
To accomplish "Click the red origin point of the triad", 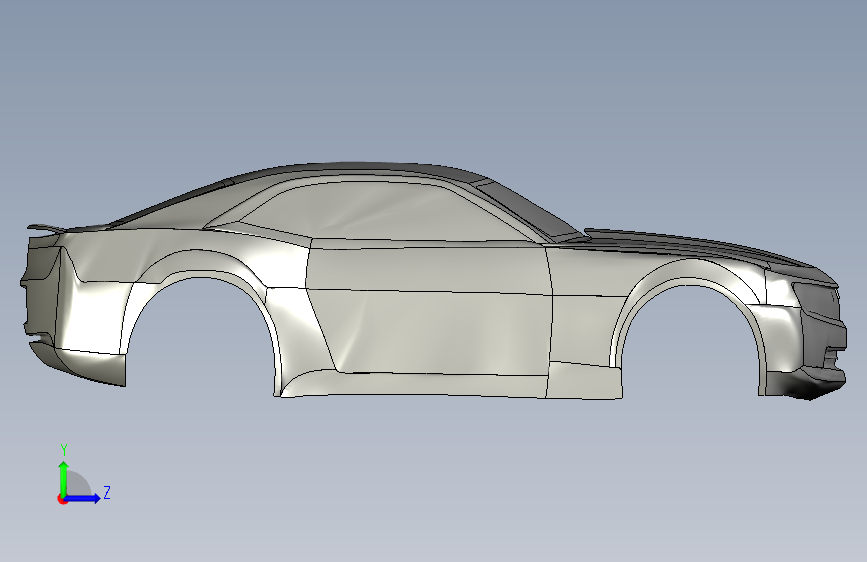I will (62, 499).
